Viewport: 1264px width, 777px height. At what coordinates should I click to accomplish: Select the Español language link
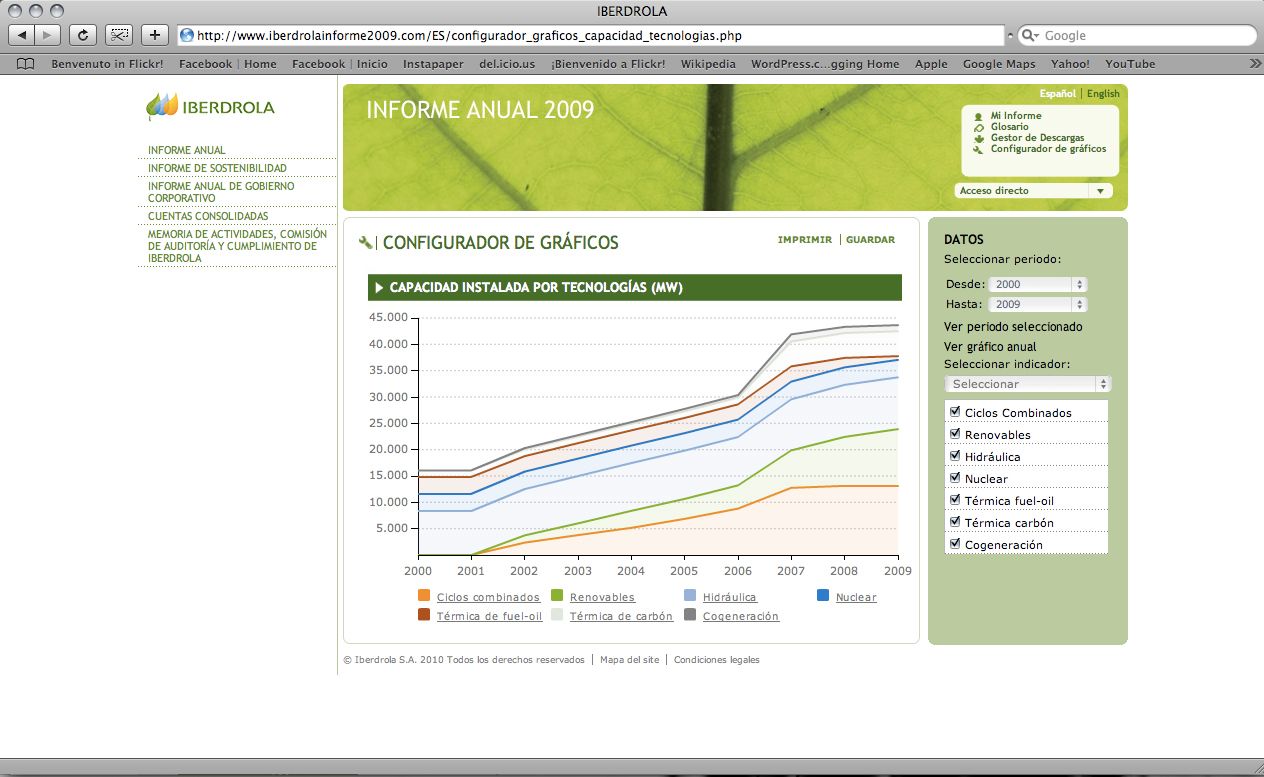1058,94
